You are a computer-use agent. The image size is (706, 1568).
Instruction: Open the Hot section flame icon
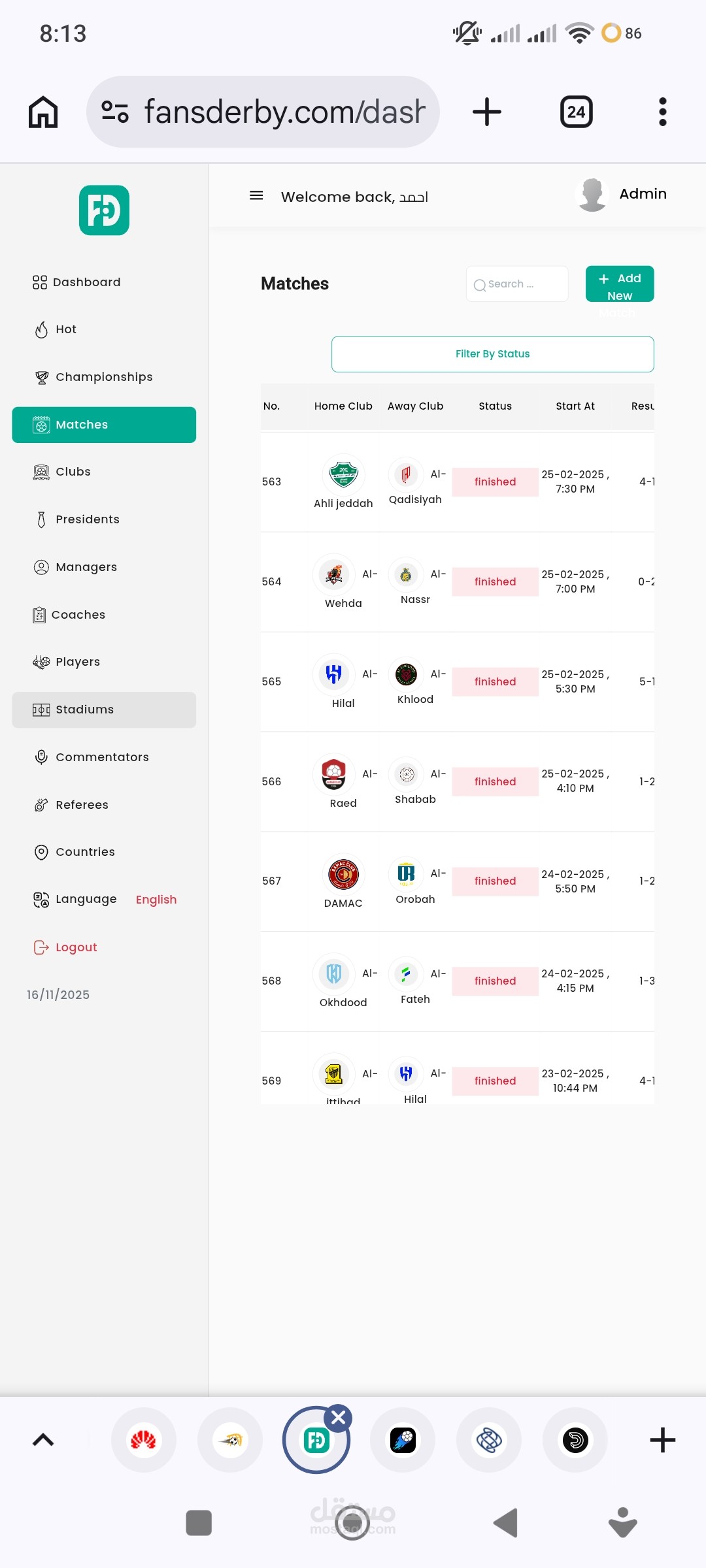[x=41, y=330]
